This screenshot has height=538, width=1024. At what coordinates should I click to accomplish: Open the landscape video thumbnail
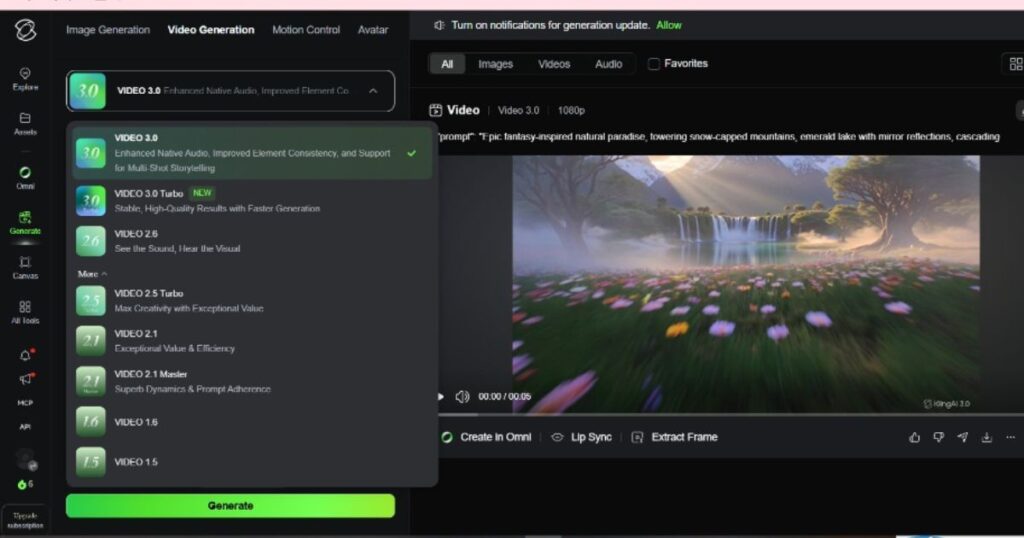click(746, 284)
